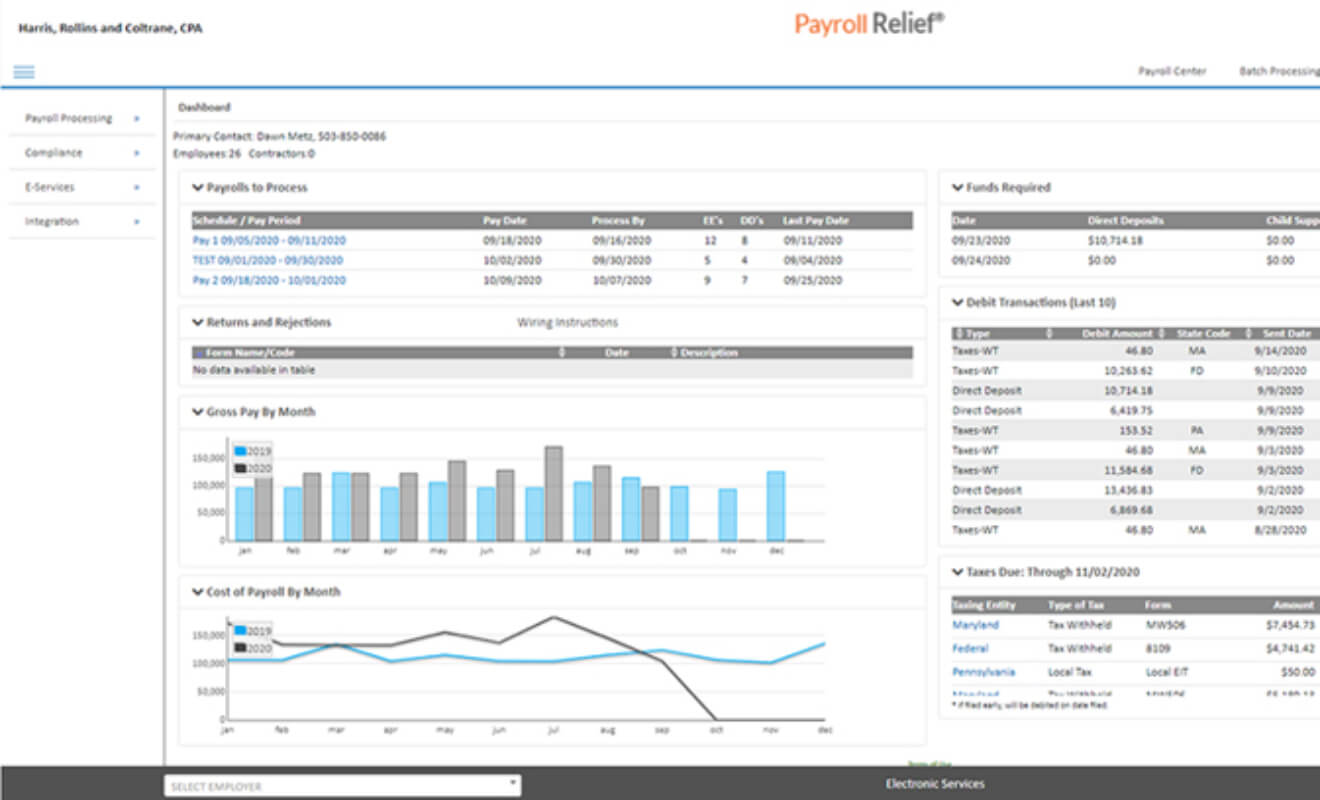Image resolution: width=1320 pixels, height=800 pixels.
Task: Click the July 2020 gross pay bar
Action: click(553, 493)
